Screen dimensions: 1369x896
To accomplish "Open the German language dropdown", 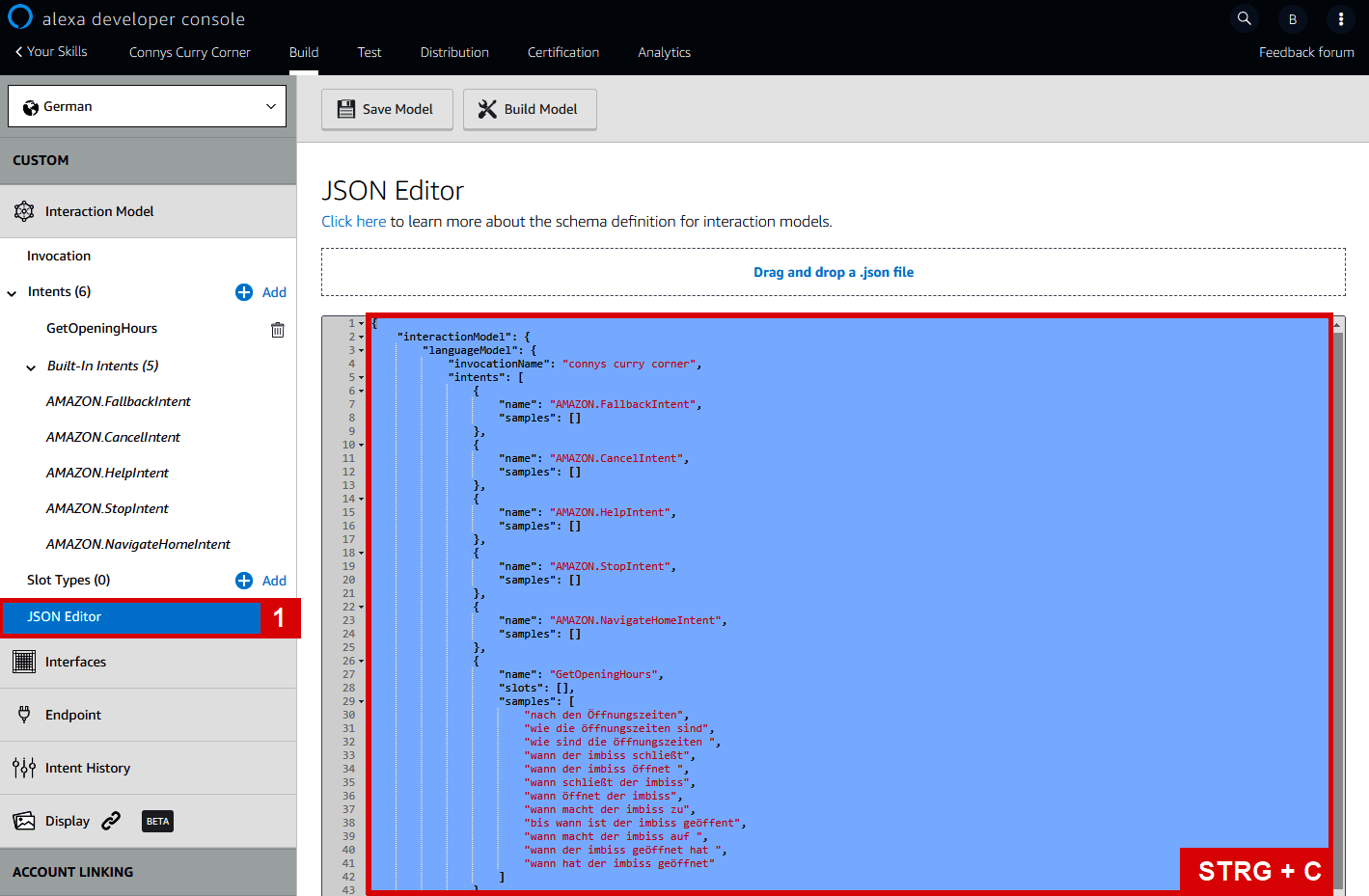I will click(148, 106).
